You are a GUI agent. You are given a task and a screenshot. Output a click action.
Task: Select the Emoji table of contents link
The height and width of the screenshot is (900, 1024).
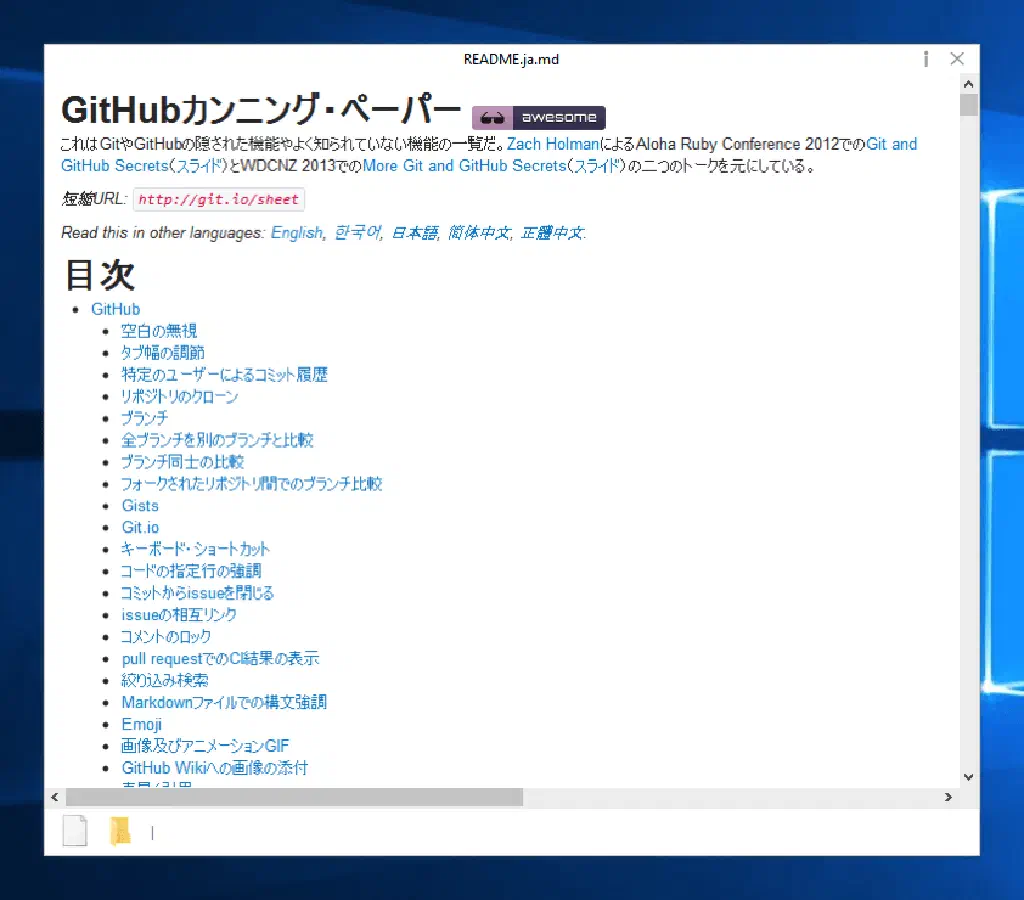coord(141,724)
